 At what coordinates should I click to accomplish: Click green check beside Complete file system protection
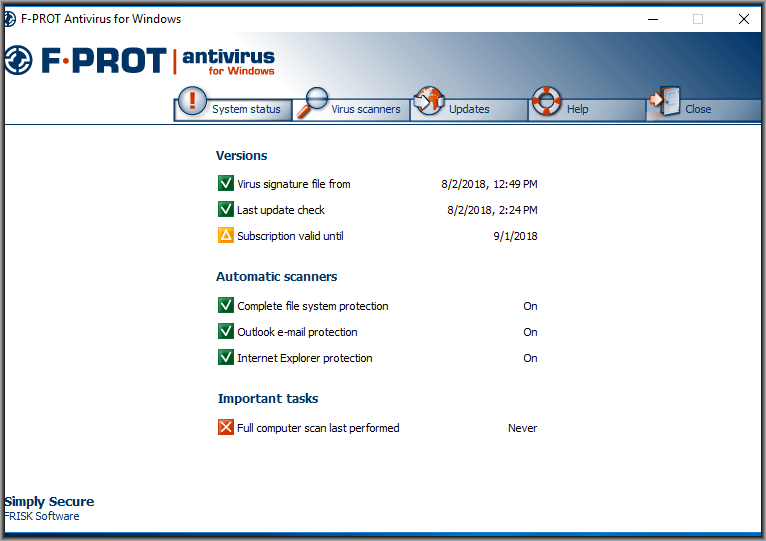pyautogui.click(x=226, y=305)
